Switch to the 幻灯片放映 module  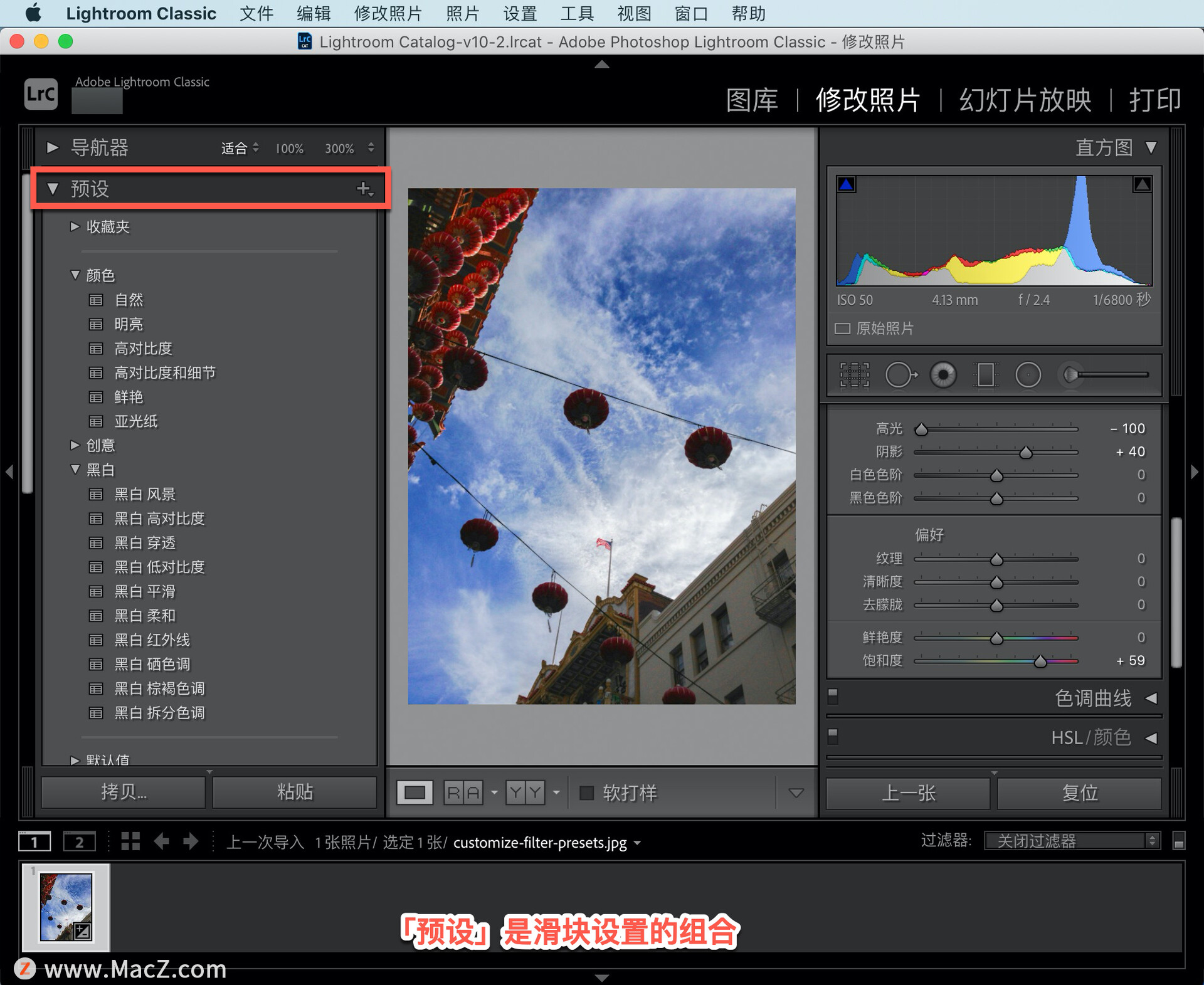[1025, 100]
